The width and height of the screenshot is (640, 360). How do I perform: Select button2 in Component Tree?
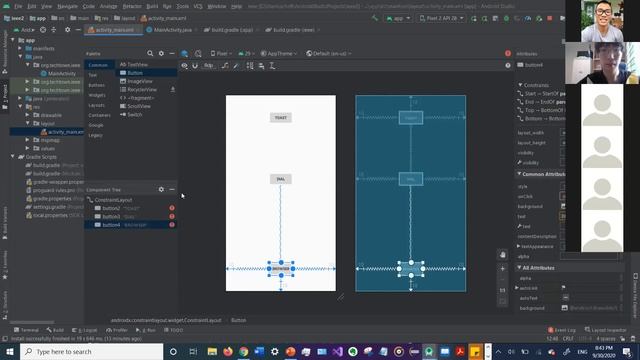click(x=111, y=208)
